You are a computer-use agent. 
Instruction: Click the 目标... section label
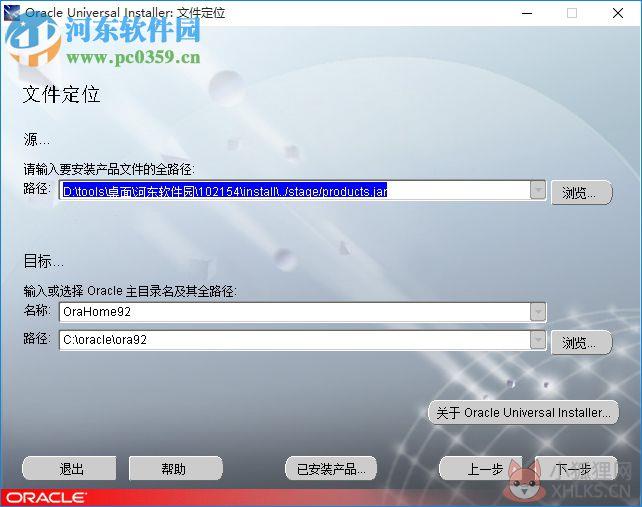[x=43, y=261]
